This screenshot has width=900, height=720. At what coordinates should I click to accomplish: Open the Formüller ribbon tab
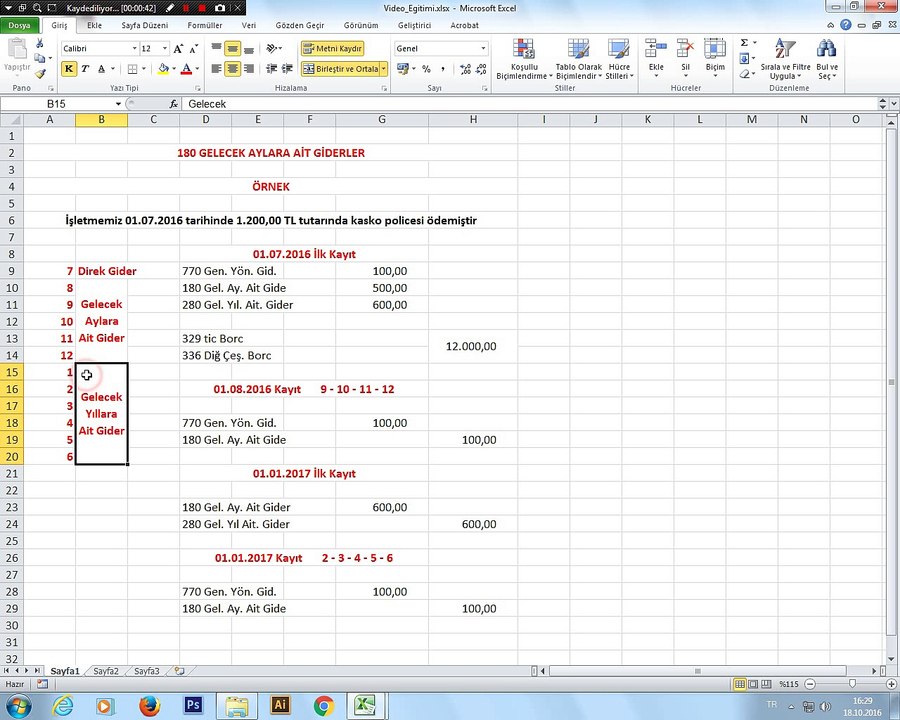(x=204, y=25)
